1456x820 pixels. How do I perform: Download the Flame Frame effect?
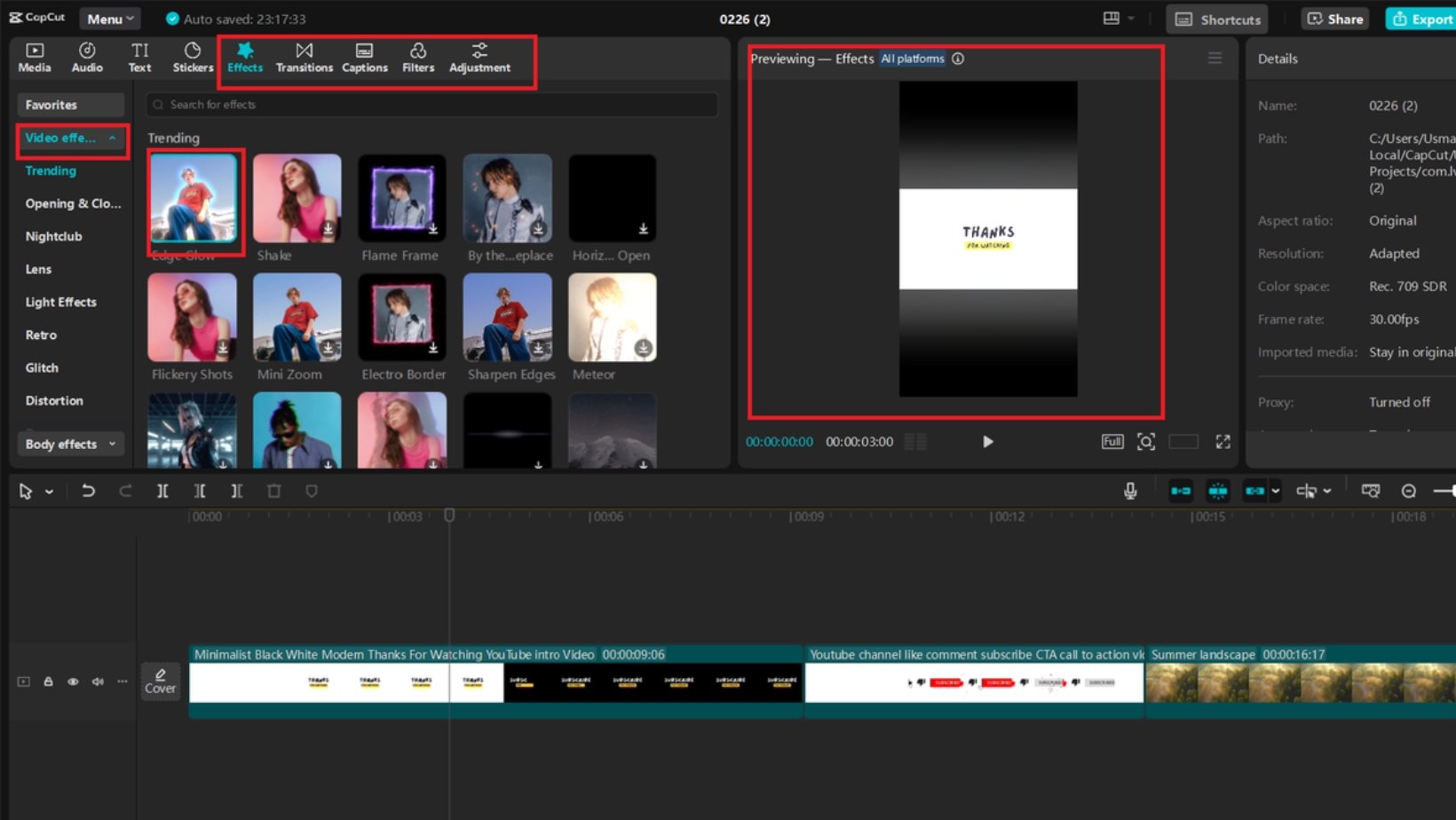pos(433,229)
